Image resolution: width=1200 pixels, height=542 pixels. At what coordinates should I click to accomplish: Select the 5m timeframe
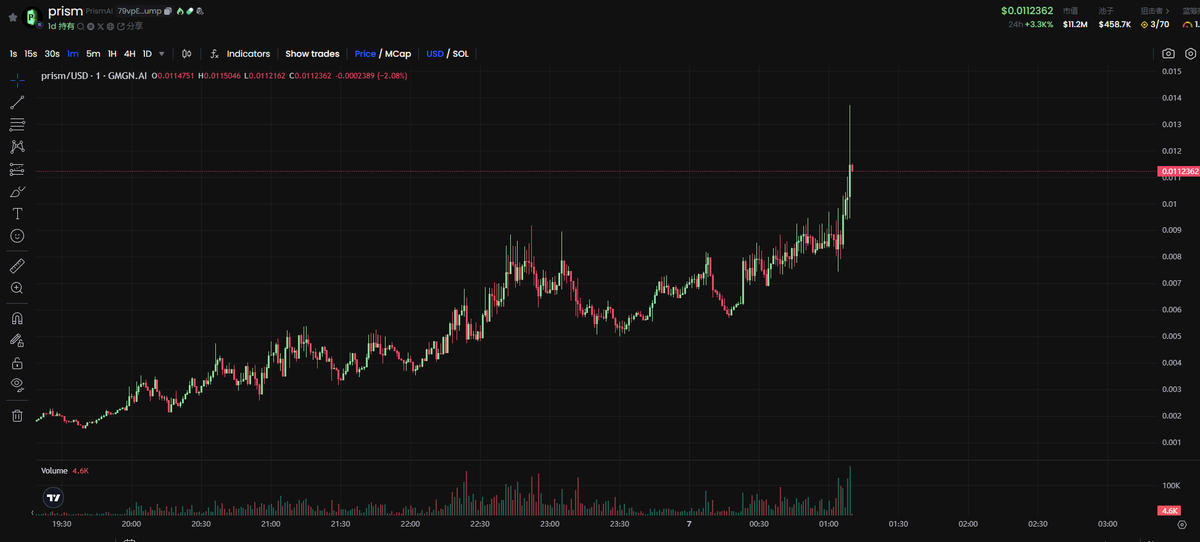[93, 54]
